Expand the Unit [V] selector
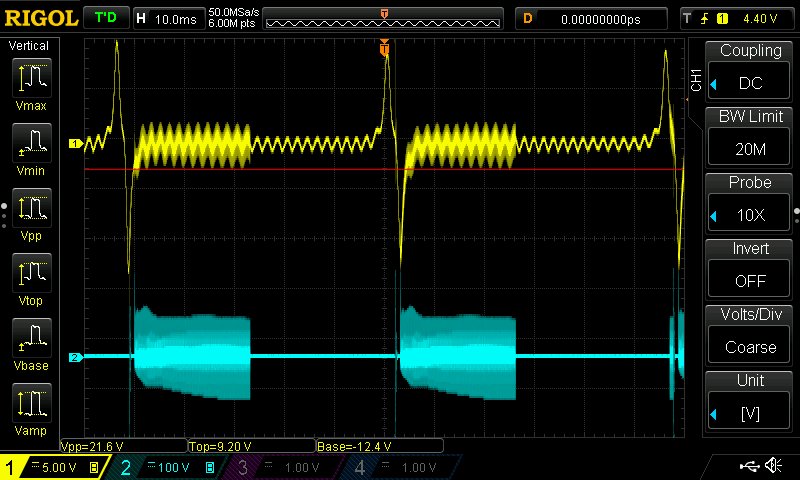The width and height of the screenshot is (800, 480). 750,401
